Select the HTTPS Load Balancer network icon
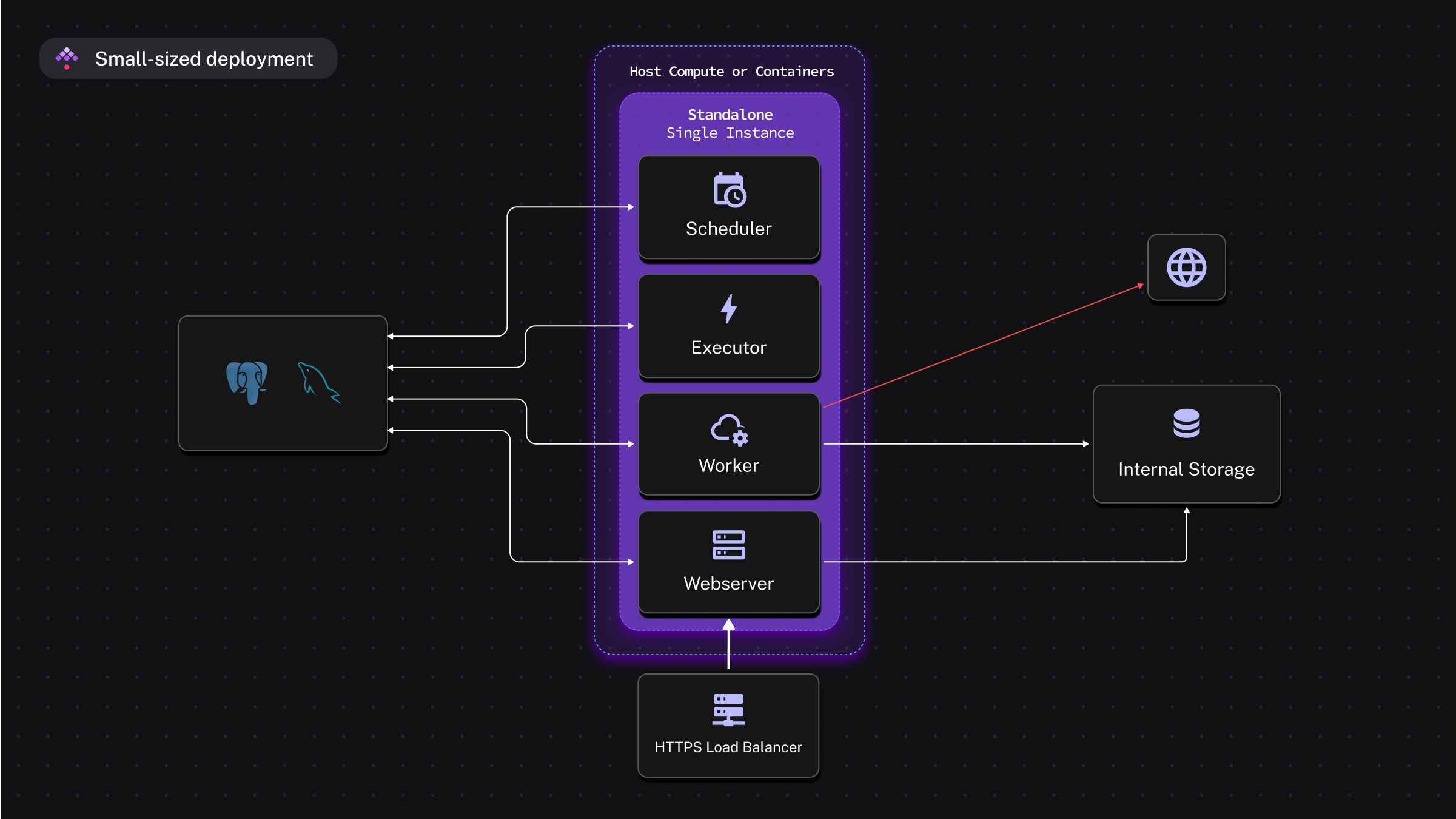1456x819 pixels. click(728, 711)
